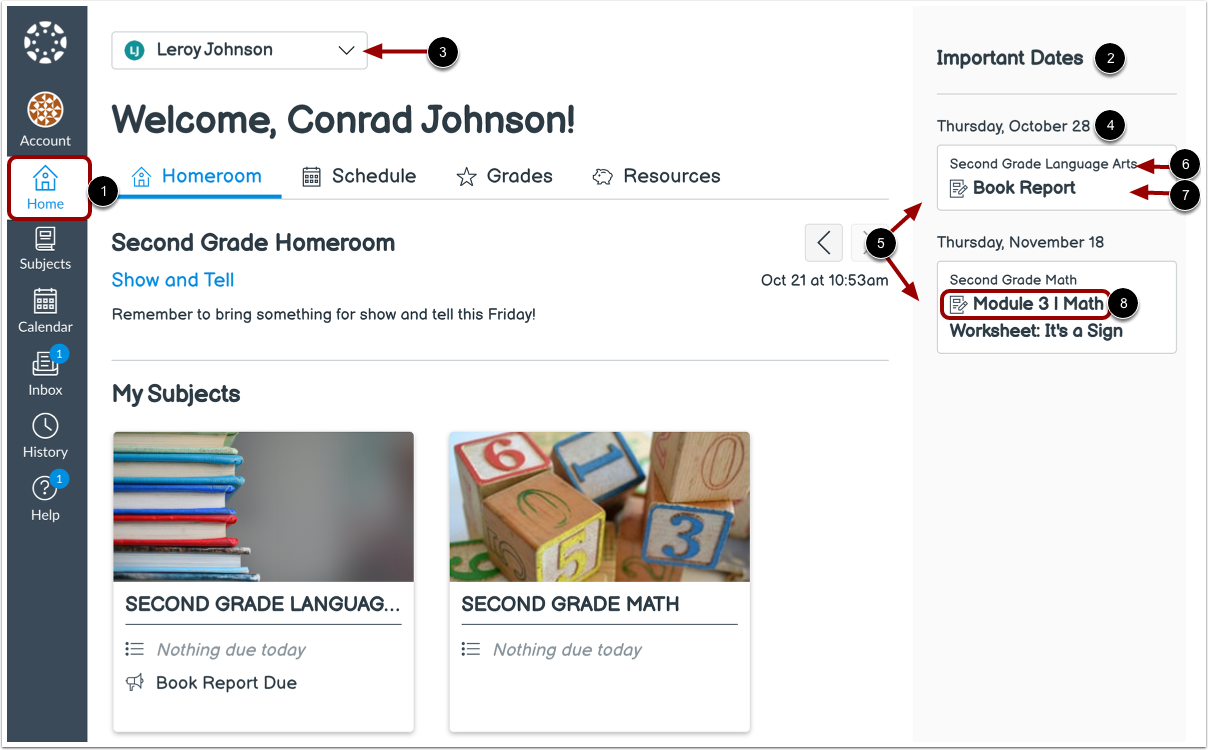
Task: Open the Account avatar in sidebar
Action: pos(45,119)
